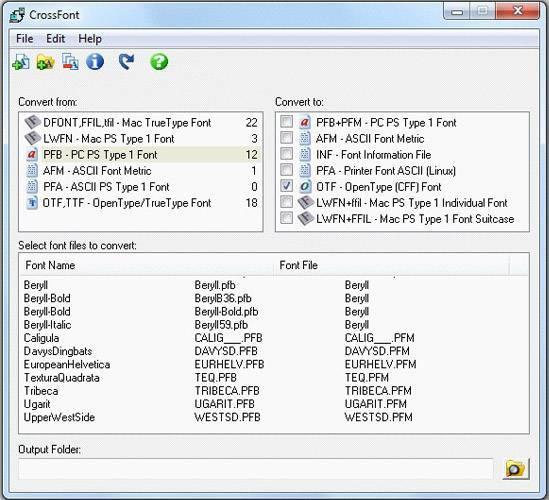Click red 'a' icon of PFB source row
This screenshot has height=500, width=549.
point(32,154)
